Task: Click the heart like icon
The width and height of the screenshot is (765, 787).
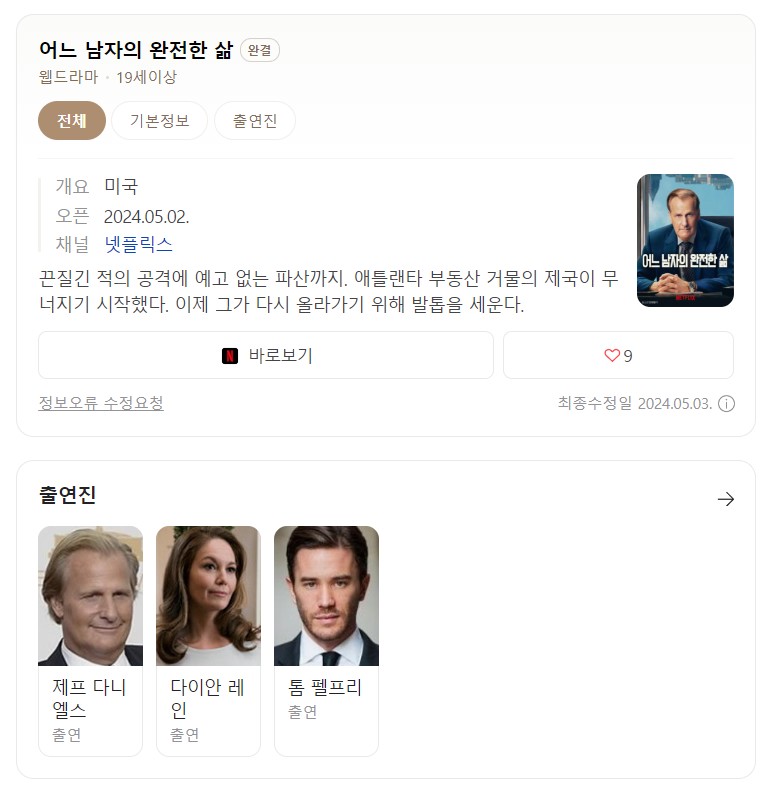Action: pos(612,355)
